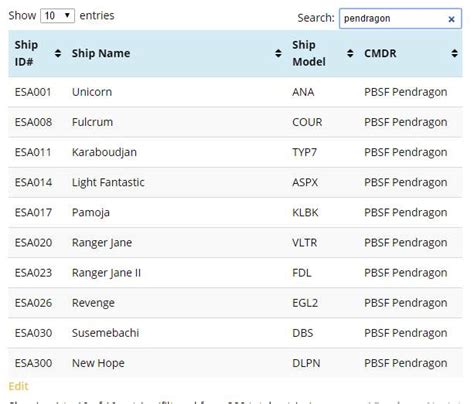The height and width of the screenshot is (404, 474).
Task: Select the ESA014 ship ID cell
Action: (33, 182)
